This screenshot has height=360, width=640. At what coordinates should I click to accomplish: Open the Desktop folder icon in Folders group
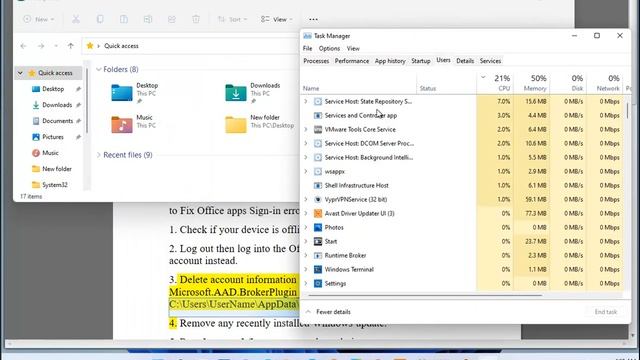click(122, 93)
